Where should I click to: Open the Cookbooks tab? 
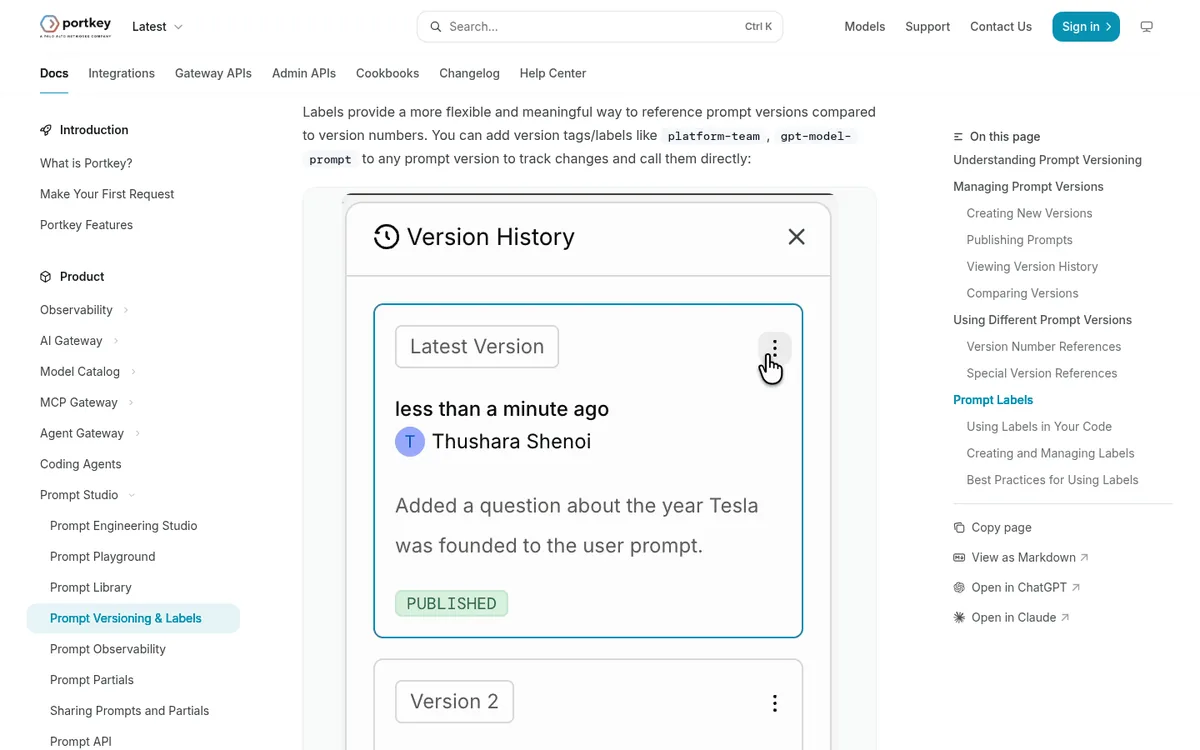click(x=388, y=73)
